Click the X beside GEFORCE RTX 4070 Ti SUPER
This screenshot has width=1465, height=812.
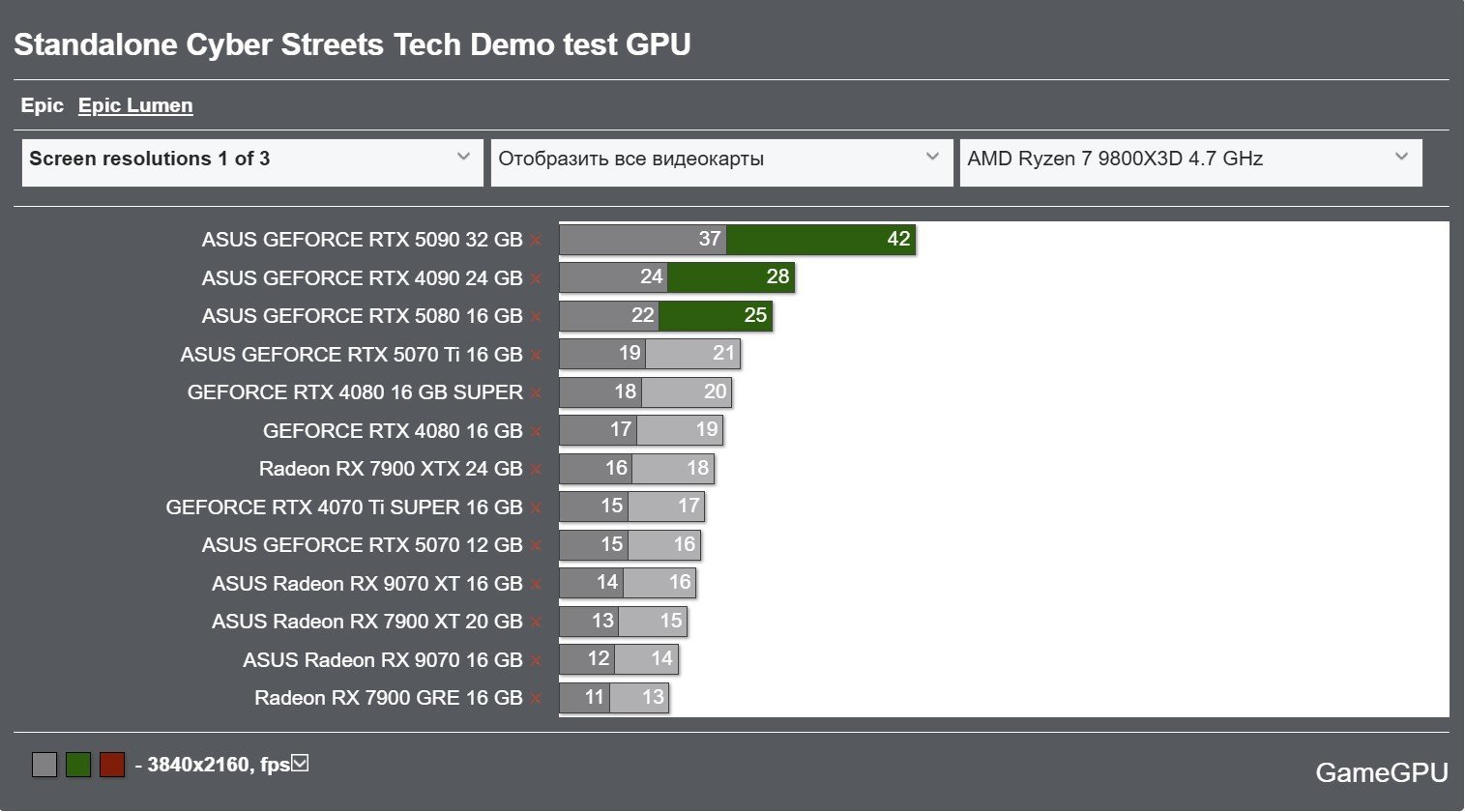(x=536, y=508)
